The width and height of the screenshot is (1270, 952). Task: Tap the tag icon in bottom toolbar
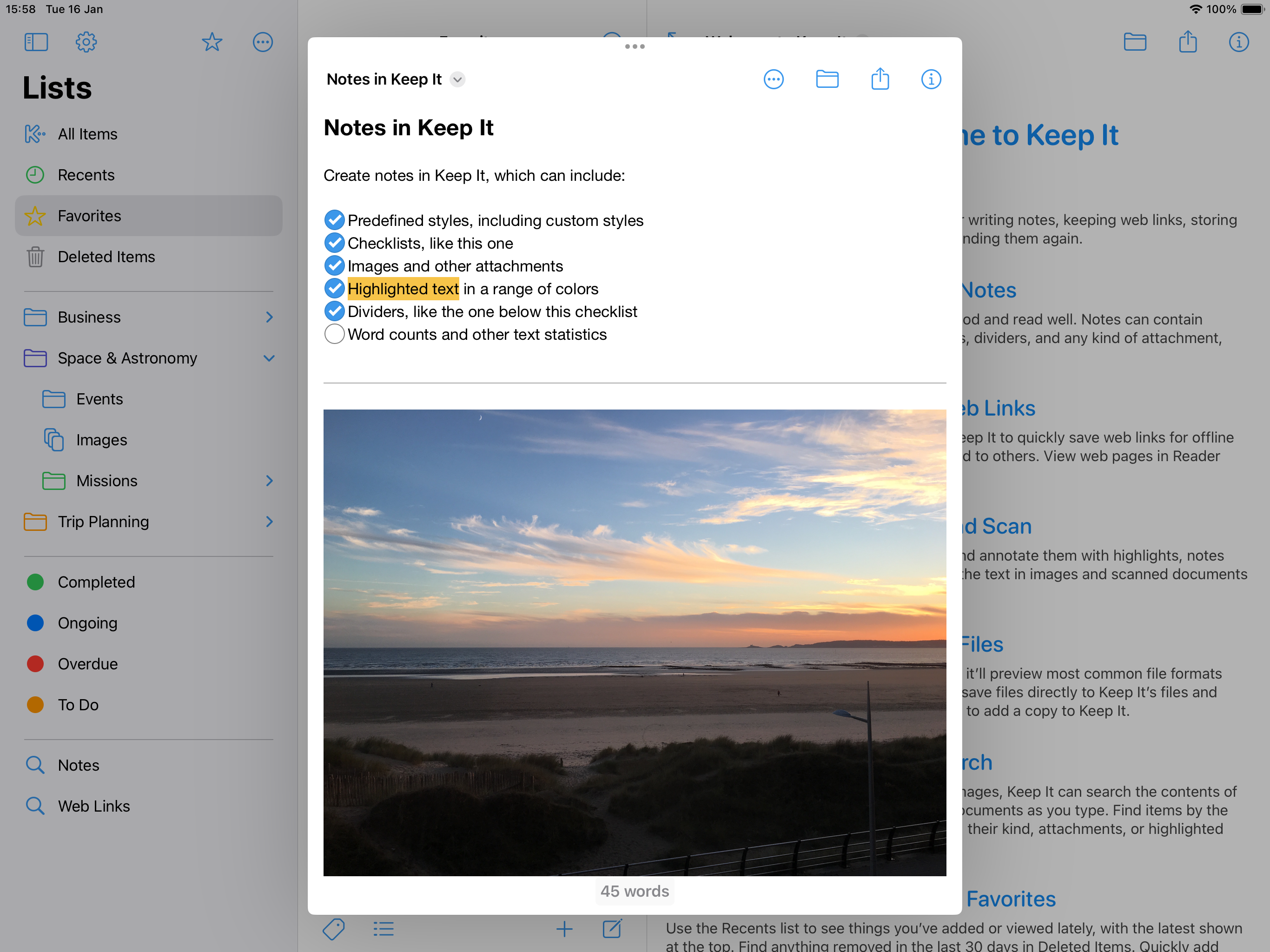click(333, 928)
